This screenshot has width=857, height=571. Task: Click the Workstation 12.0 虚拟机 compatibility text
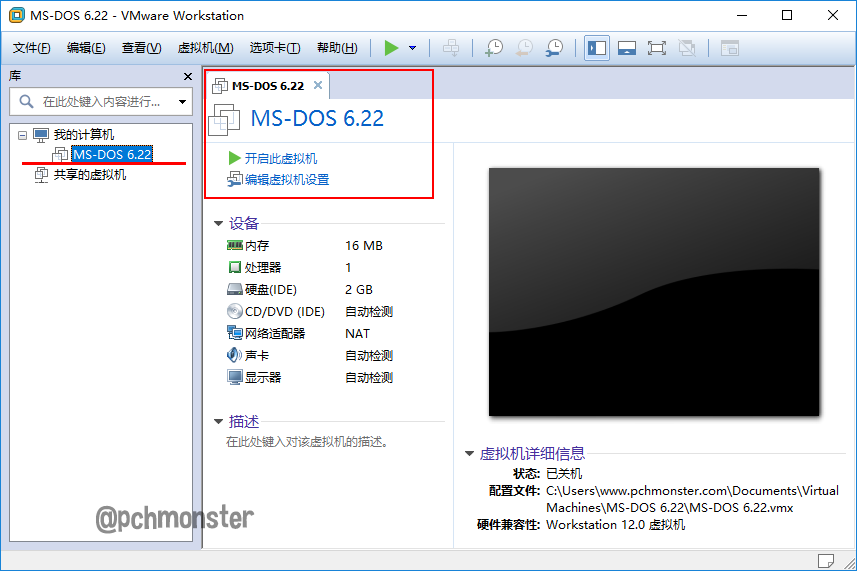(615, 525)
